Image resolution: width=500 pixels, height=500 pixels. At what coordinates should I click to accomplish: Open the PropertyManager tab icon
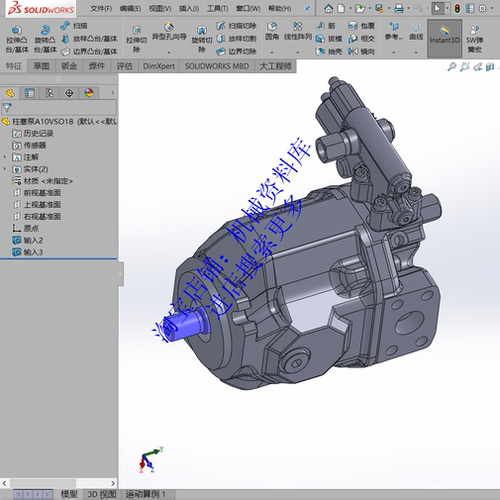pyautogui.click(x=30, y=93)
